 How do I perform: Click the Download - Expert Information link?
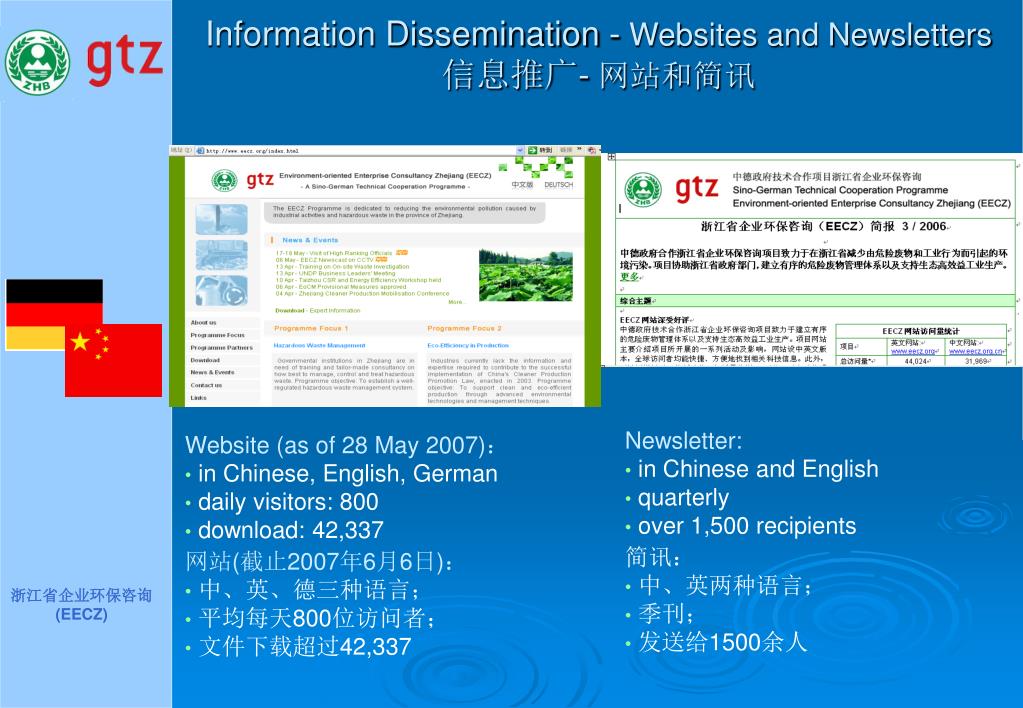pos(317,311)
